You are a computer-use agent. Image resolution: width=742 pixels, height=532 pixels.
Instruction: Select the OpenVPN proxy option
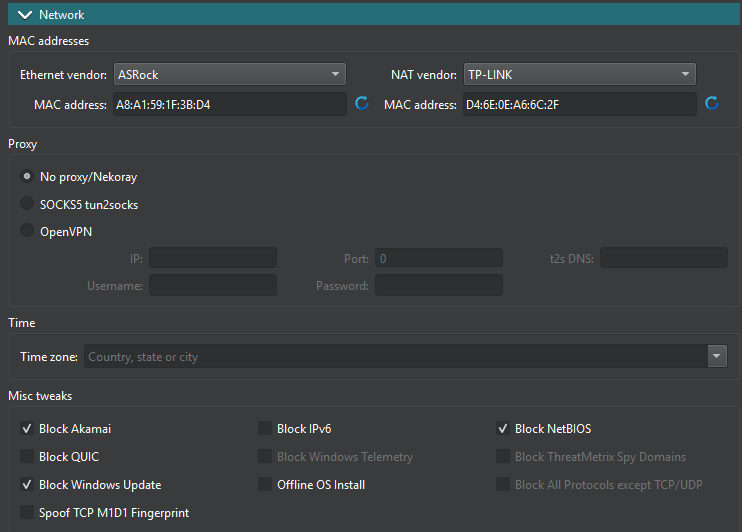tap(27, 233)
